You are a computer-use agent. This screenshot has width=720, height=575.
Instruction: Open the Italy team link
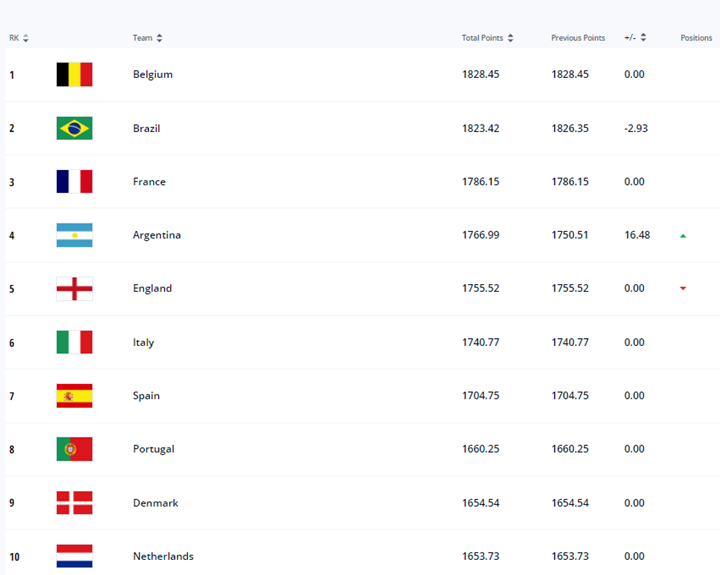[143, 343]
